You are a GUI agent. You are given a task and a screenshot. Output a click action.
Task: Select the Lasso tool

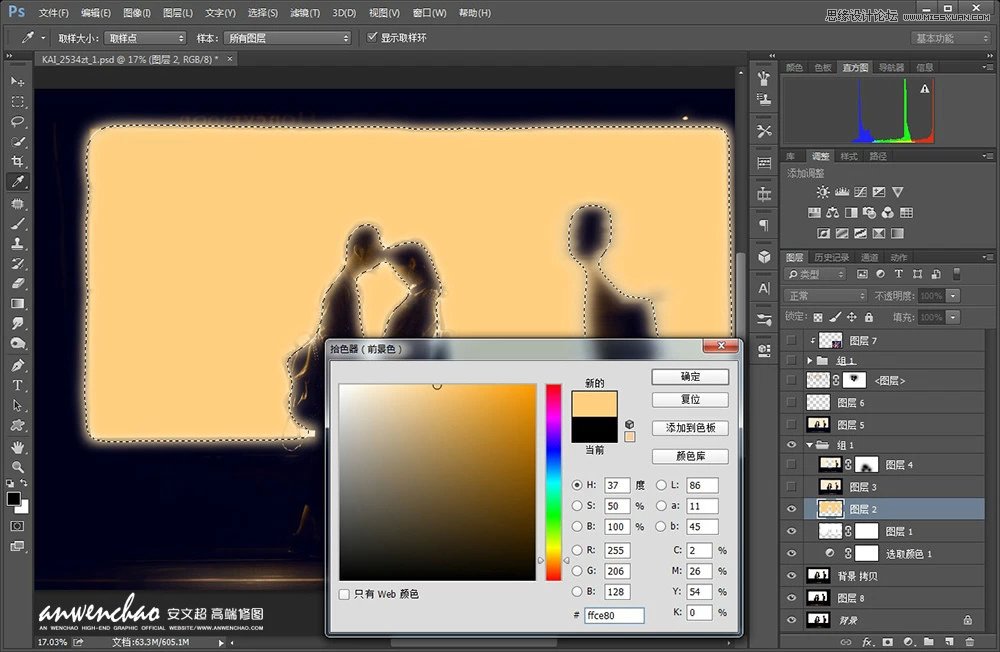point(17,122)
